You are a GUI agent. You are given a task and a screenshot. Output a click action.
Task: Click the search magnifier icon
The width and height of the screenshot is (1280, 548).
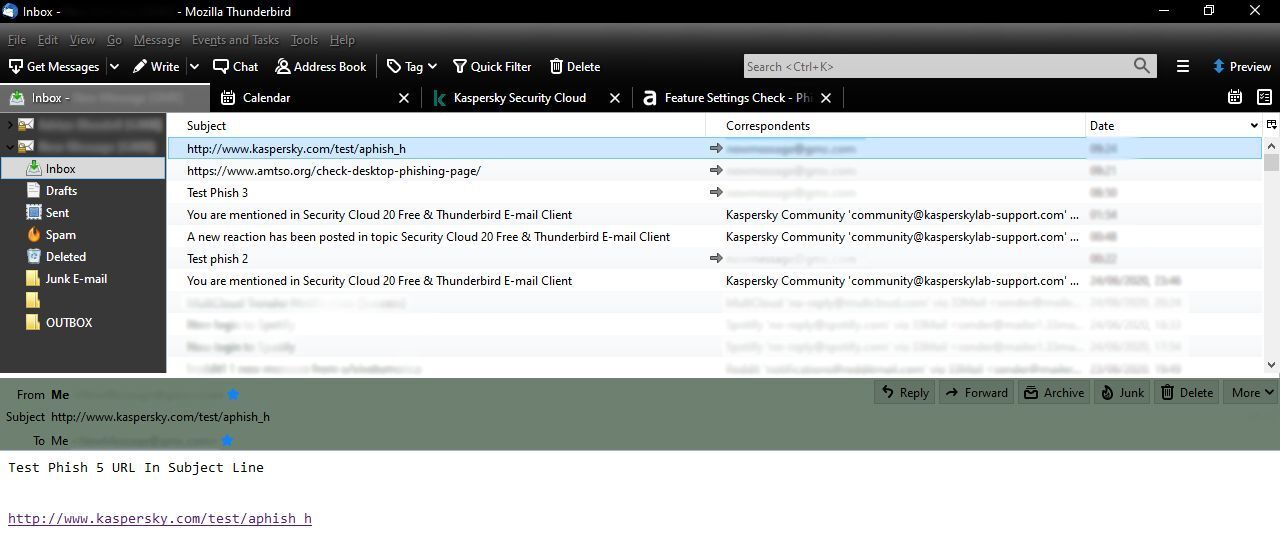[1141, 66]
